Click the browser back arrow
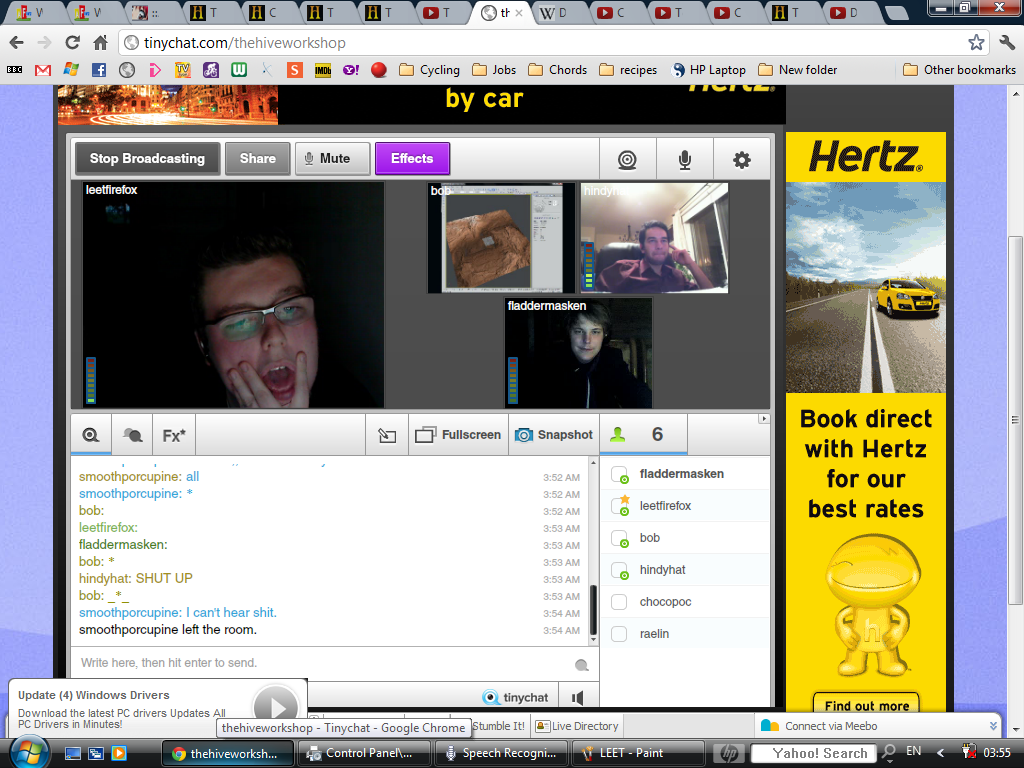The image size is (1024, 768). (x=17, y=43)
